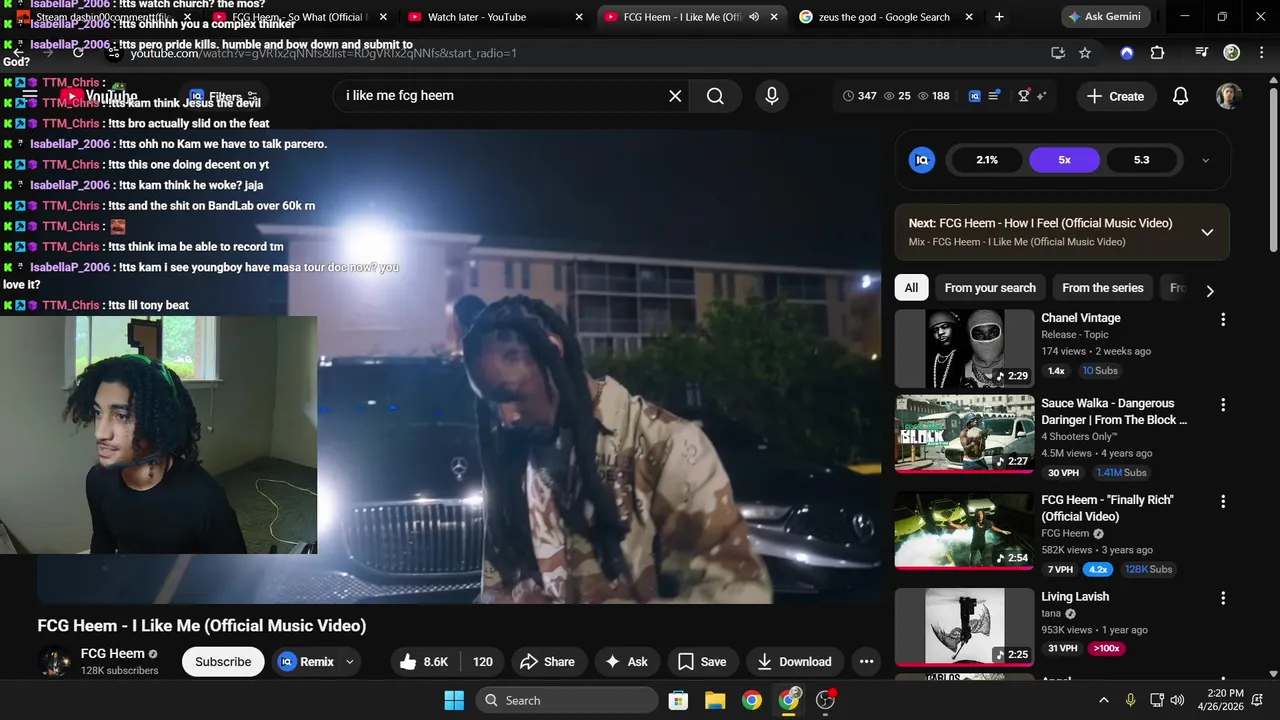
Task: Open the Chrome three-dot menu
Action: (x=1260, y=53)
